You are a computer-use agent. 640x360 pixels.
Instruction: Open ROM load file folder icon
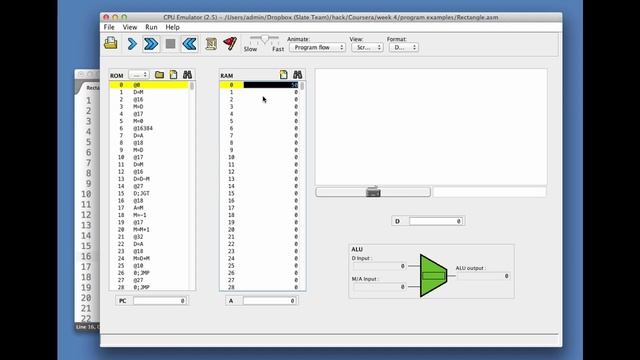[159, 75]
